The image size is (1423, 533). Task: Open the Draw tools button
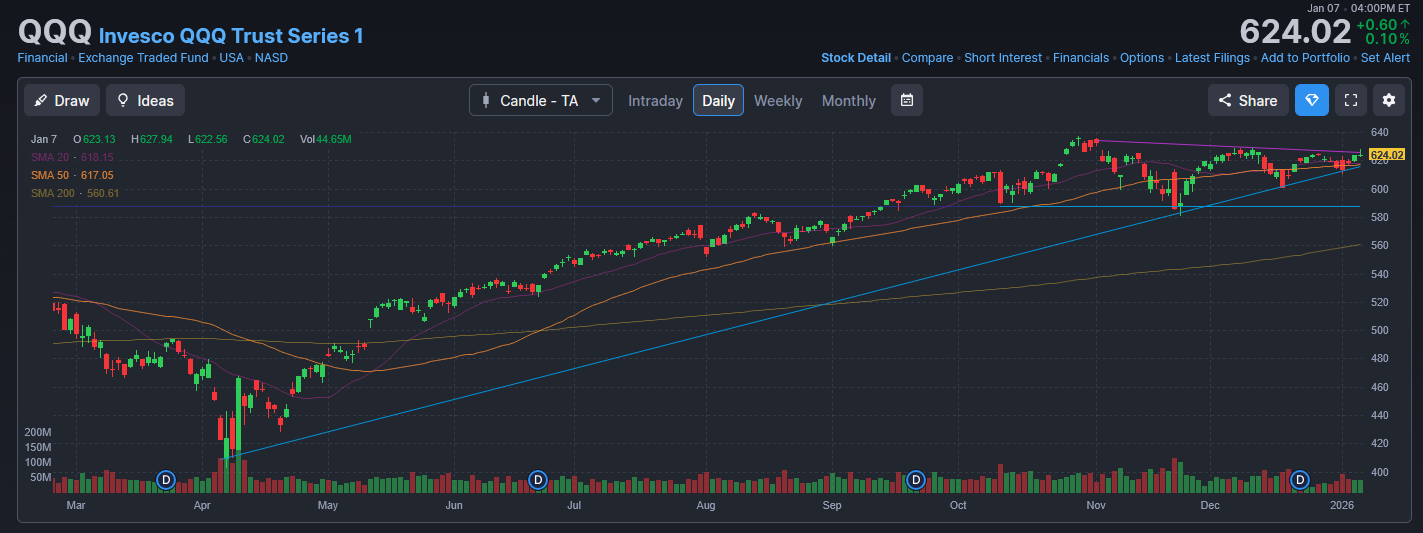click(x=62, y=100)
